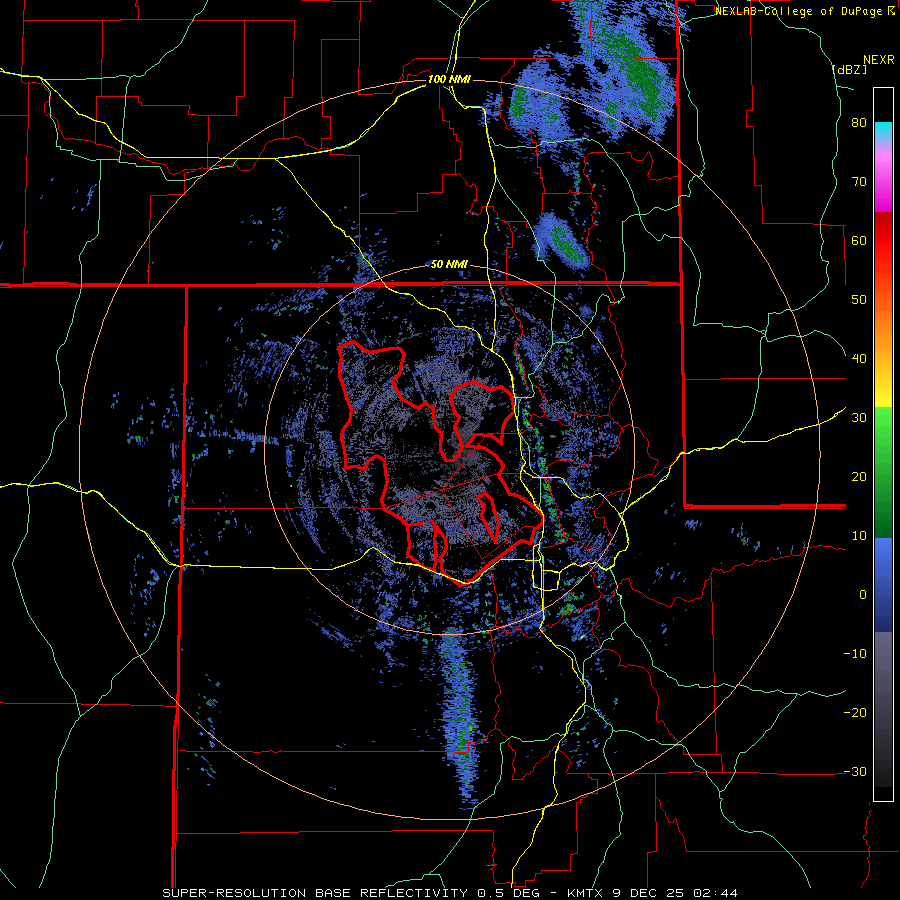Click the 100 NMI range ring label
The height and width of the screenshot is (900, 900).
coord(449,79)
